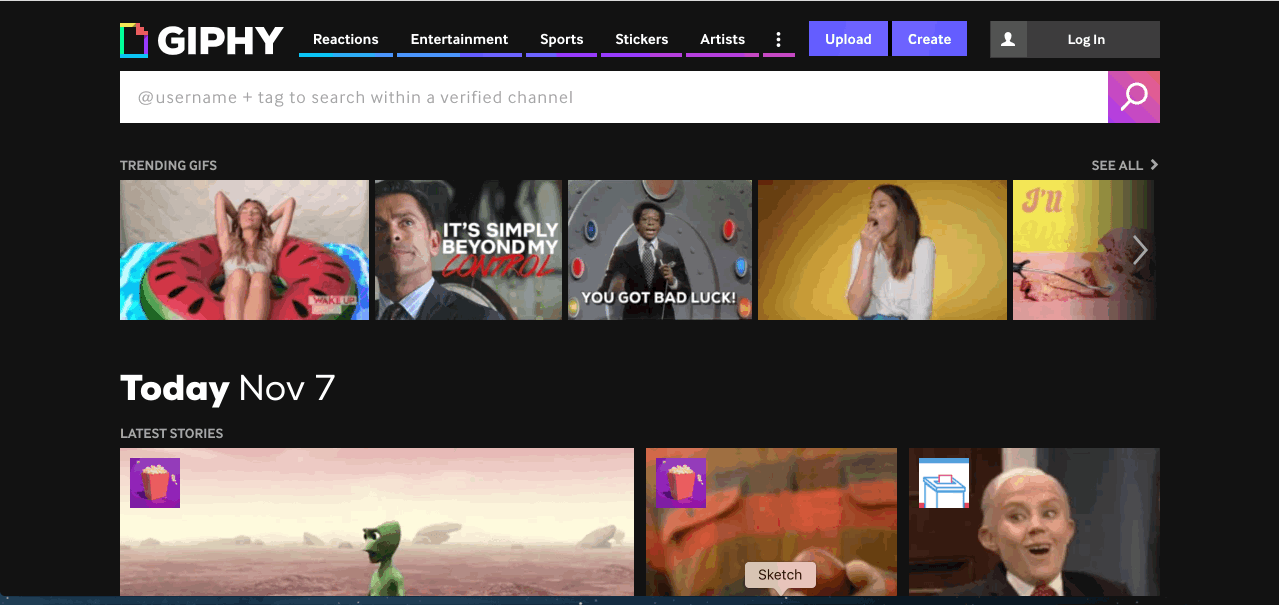Click the next arrow on trending GIFs

coord(1139,250)
